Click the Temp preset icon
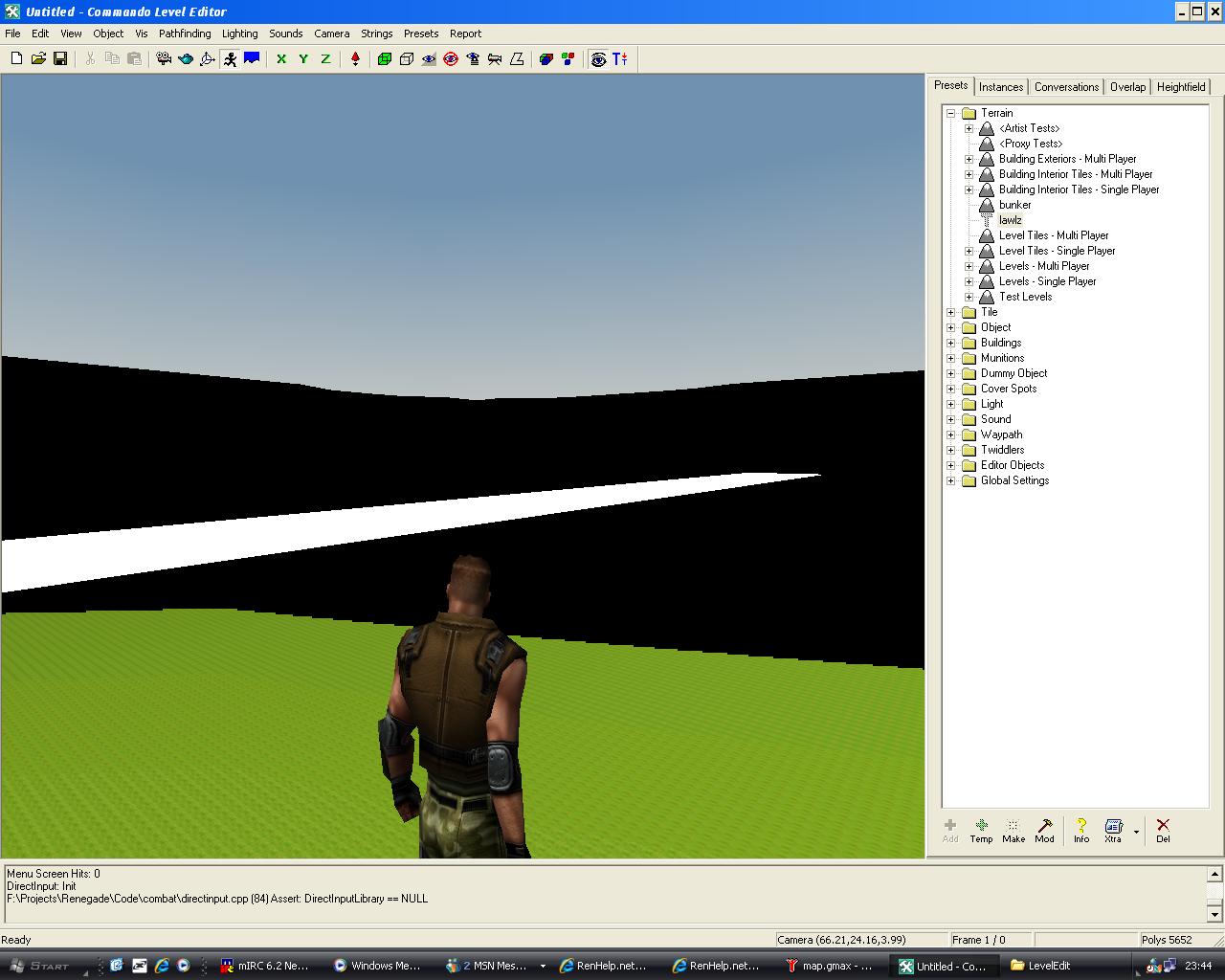1225x980 pixels. pos(981,830)
